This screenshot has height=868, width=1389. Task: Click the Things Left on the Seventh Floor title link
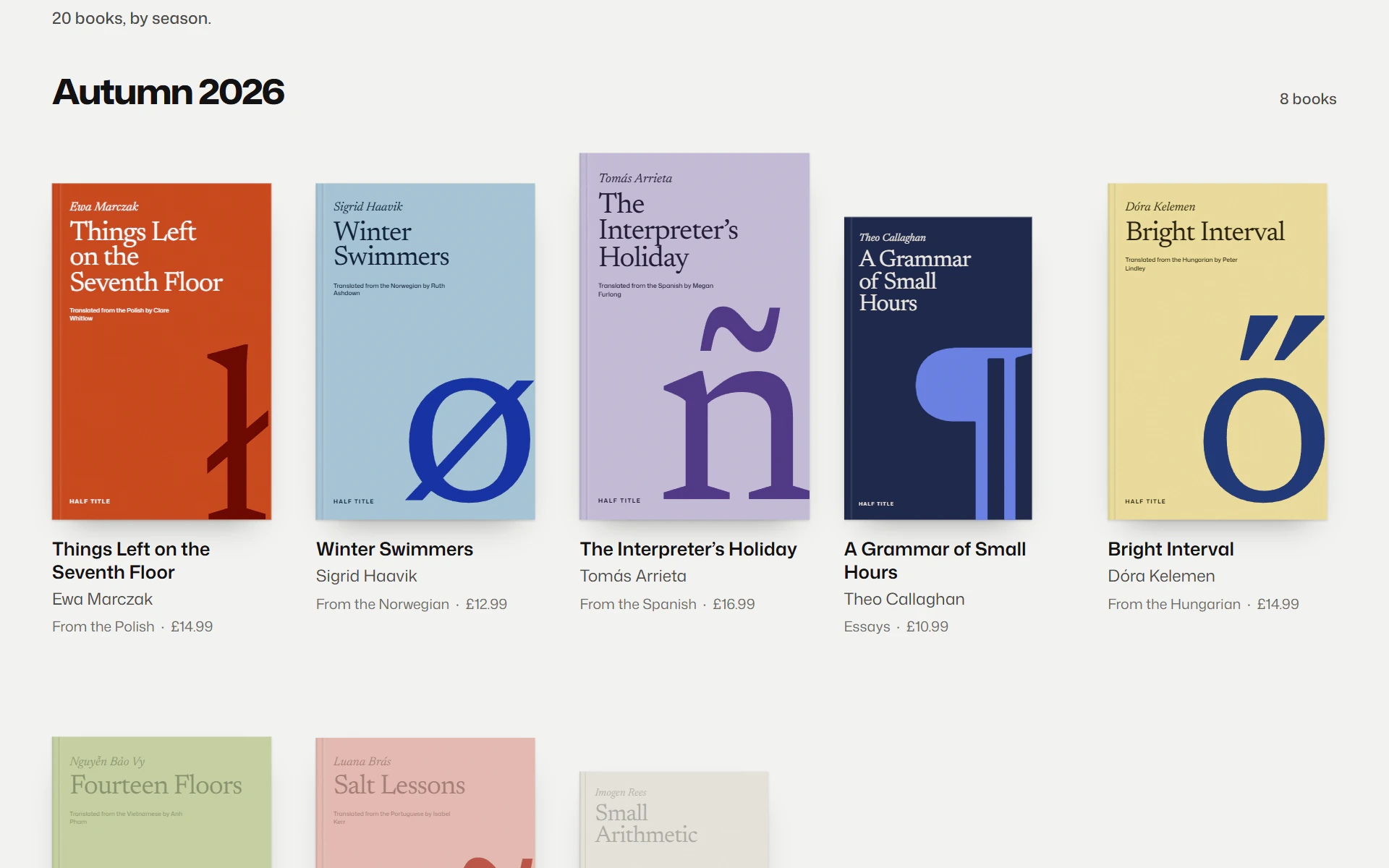131,561
